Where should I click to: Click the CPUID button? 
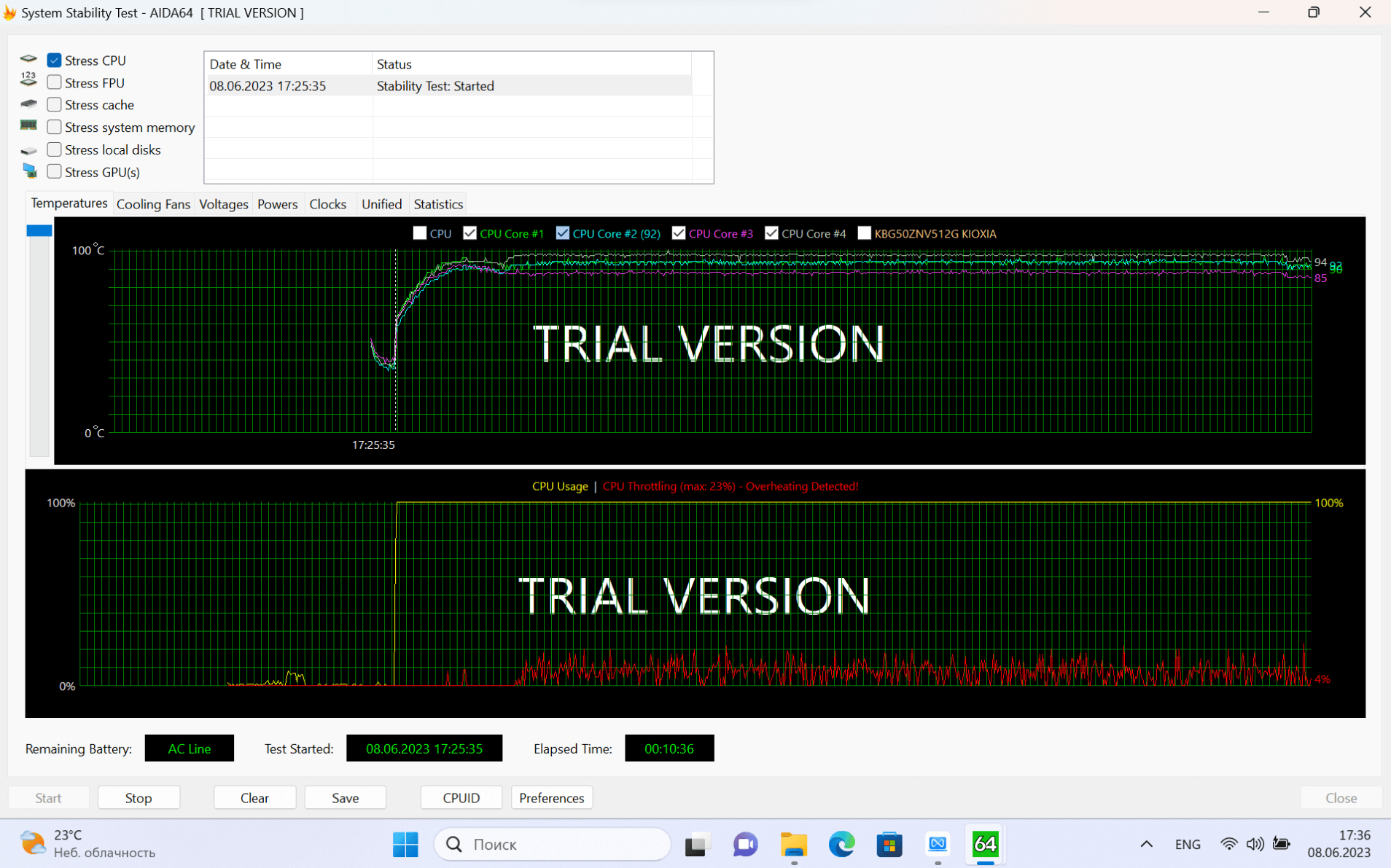(461, 798)
